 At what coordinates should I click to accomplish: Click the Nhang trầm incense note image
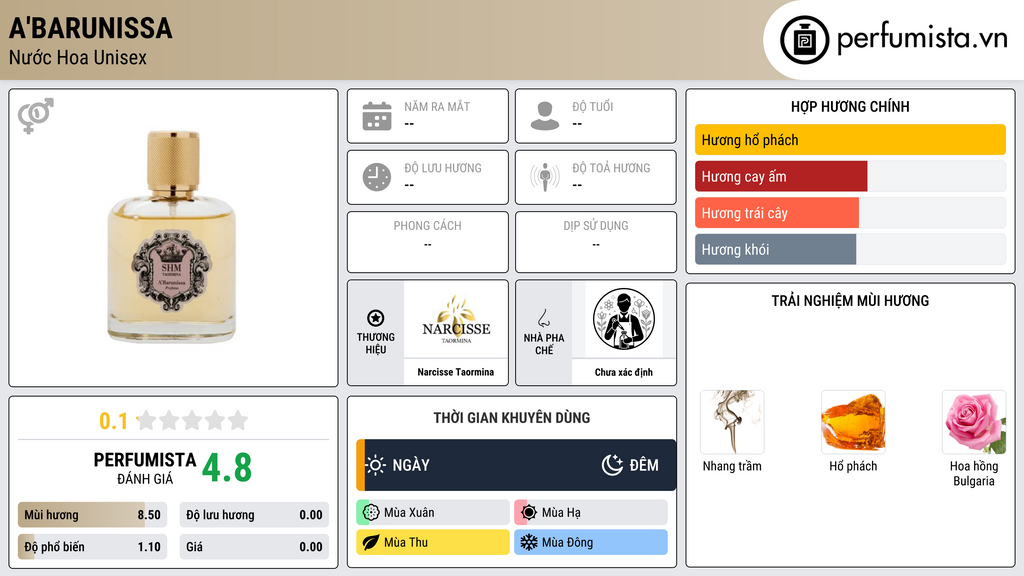[732, 422]
